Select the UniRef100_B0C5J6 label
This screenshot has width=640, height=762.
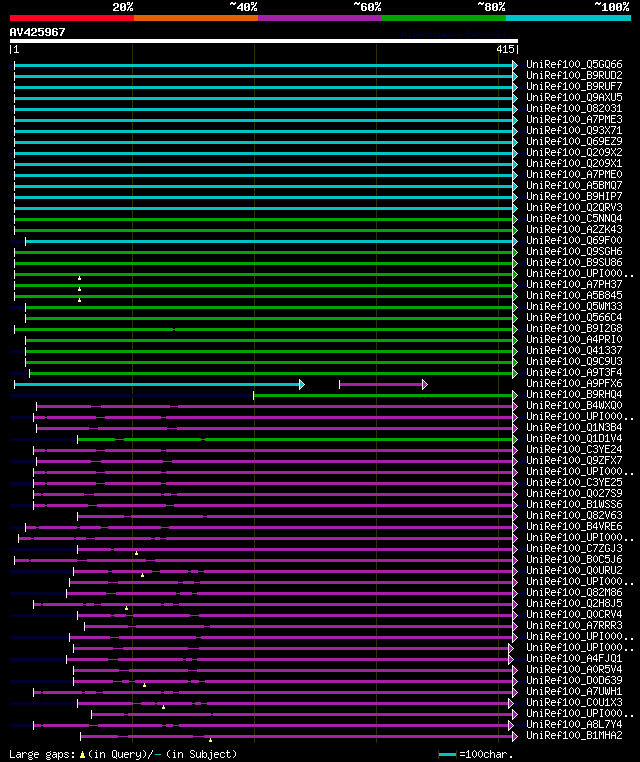point(574,559)
